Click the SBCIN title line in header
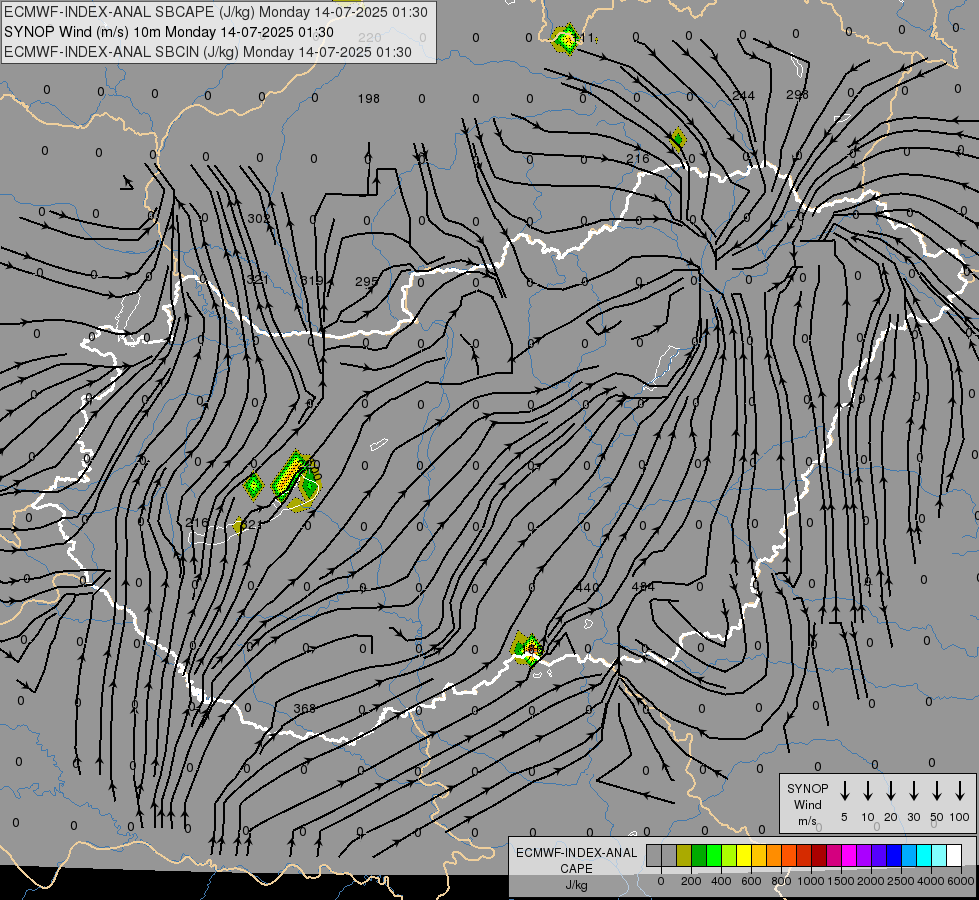The width and height of the screenshot is (979, 900). (208, 52)
